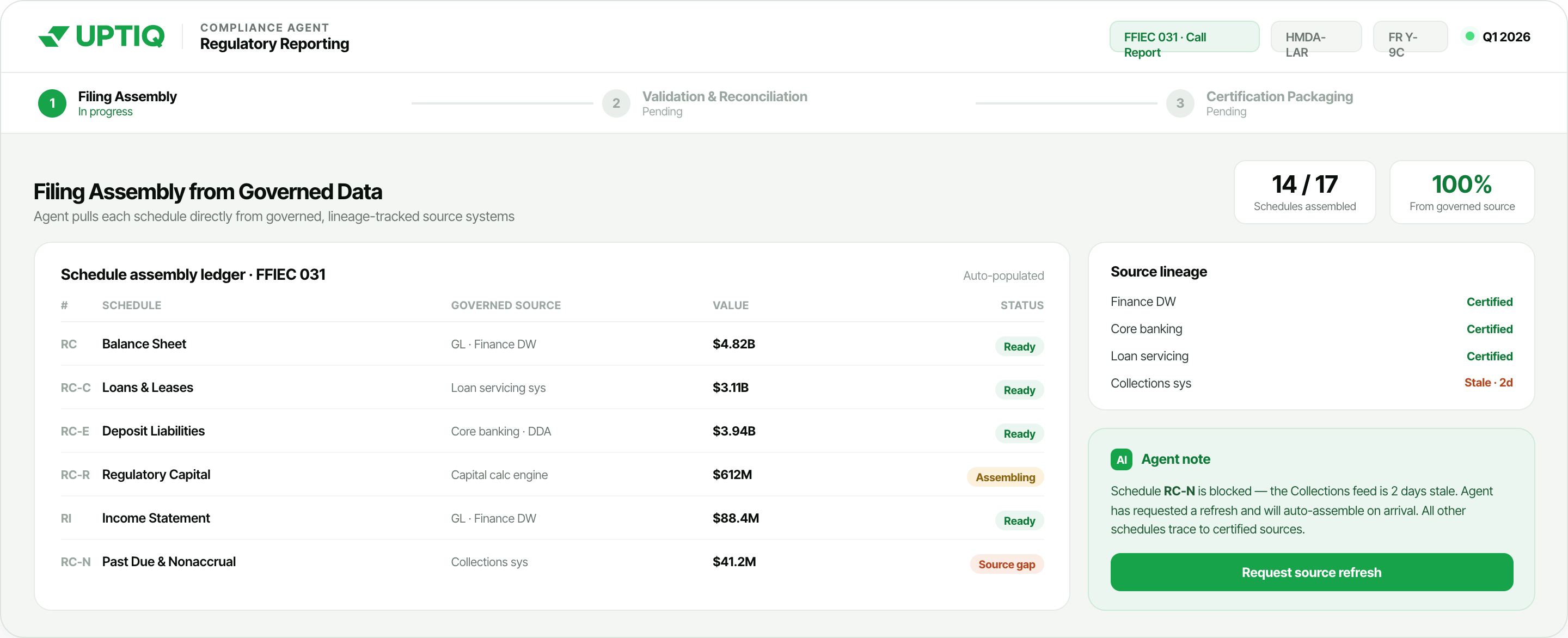Click the Validation & Reconciliation step label

pos(724,97)
